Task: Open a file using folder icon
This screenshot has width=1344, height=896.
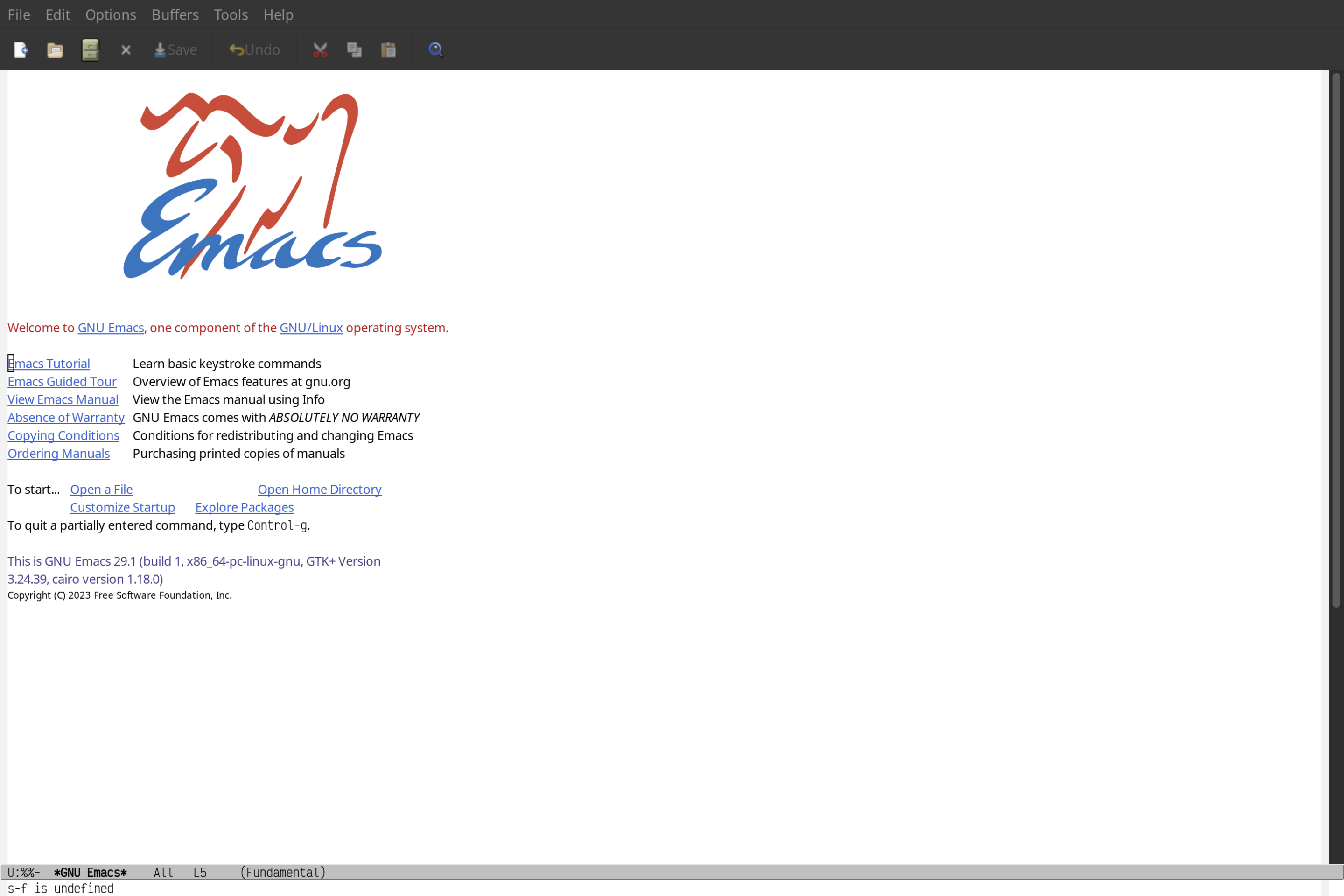Action: click(55, 49)
